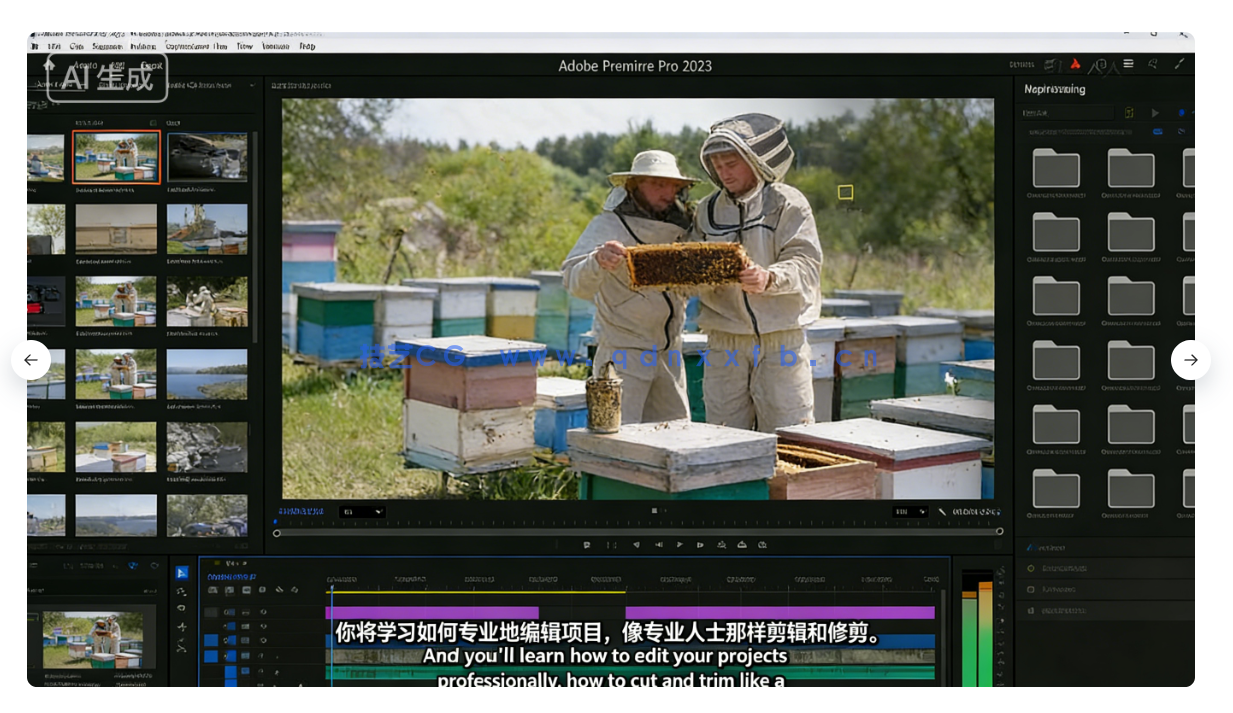Click the Step Back playback icon
The width and height of the screenshot is (1233, 713).
657,545
